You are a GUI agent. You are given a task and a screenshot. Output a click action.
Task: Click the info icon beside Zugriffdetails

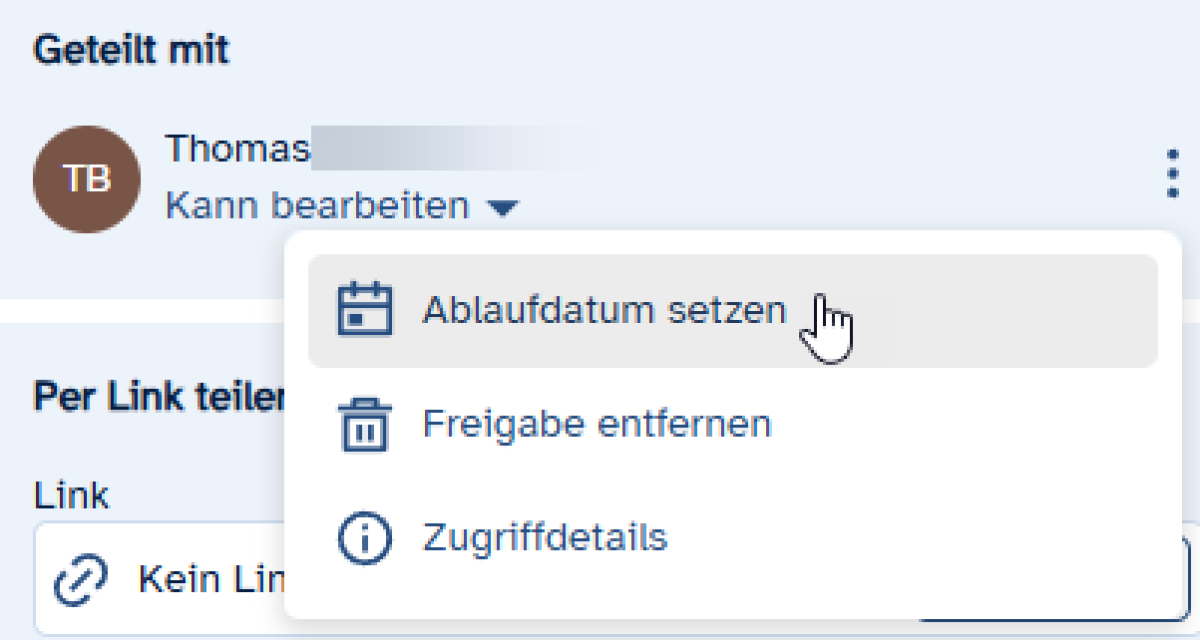point(365,539)
